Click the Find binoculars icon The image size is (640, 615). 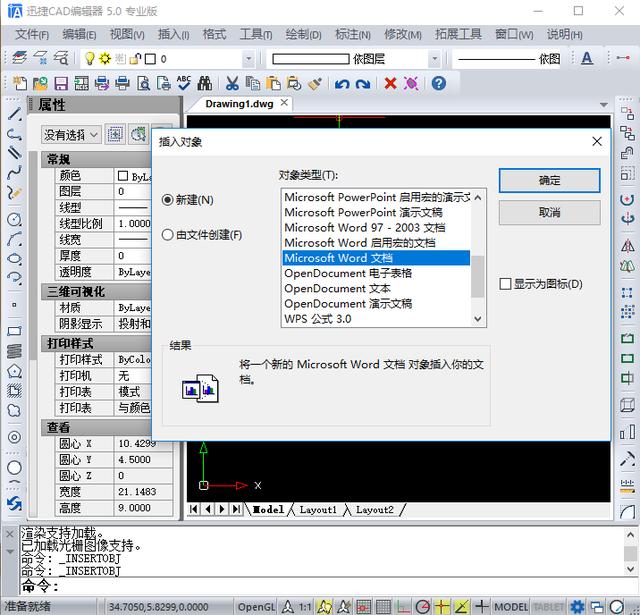click(205, 84)
